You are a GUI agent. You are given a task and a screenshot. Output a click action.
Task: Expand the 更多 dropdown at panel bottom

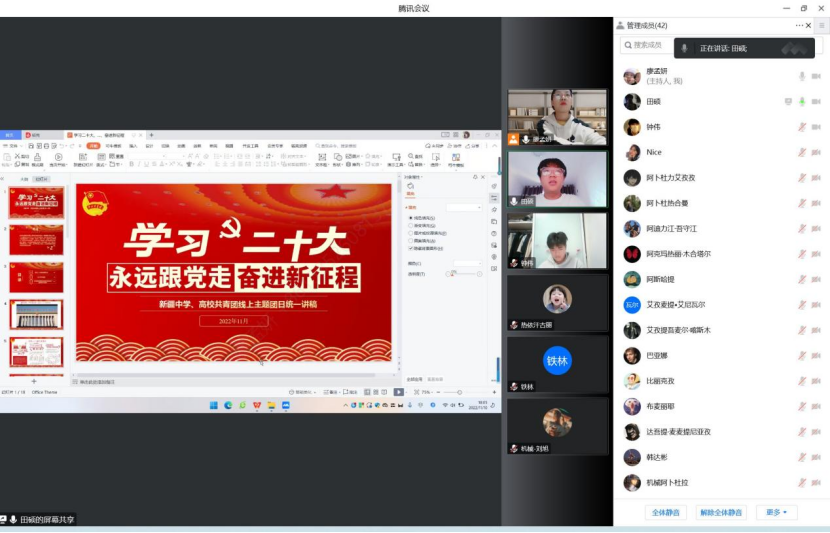coord(777,512)
